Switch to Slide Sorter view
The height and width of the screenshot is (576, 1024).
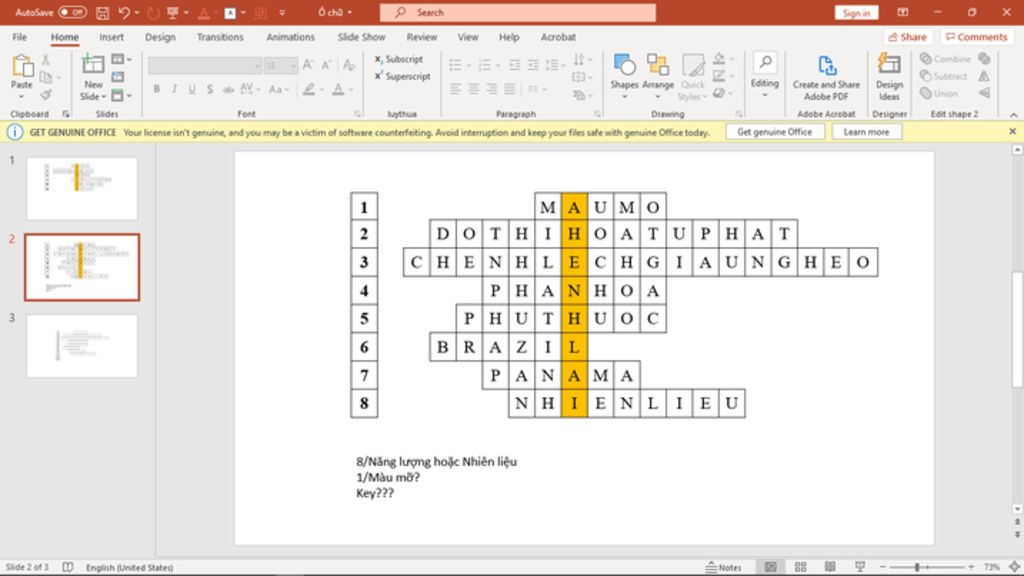(800, 567)
